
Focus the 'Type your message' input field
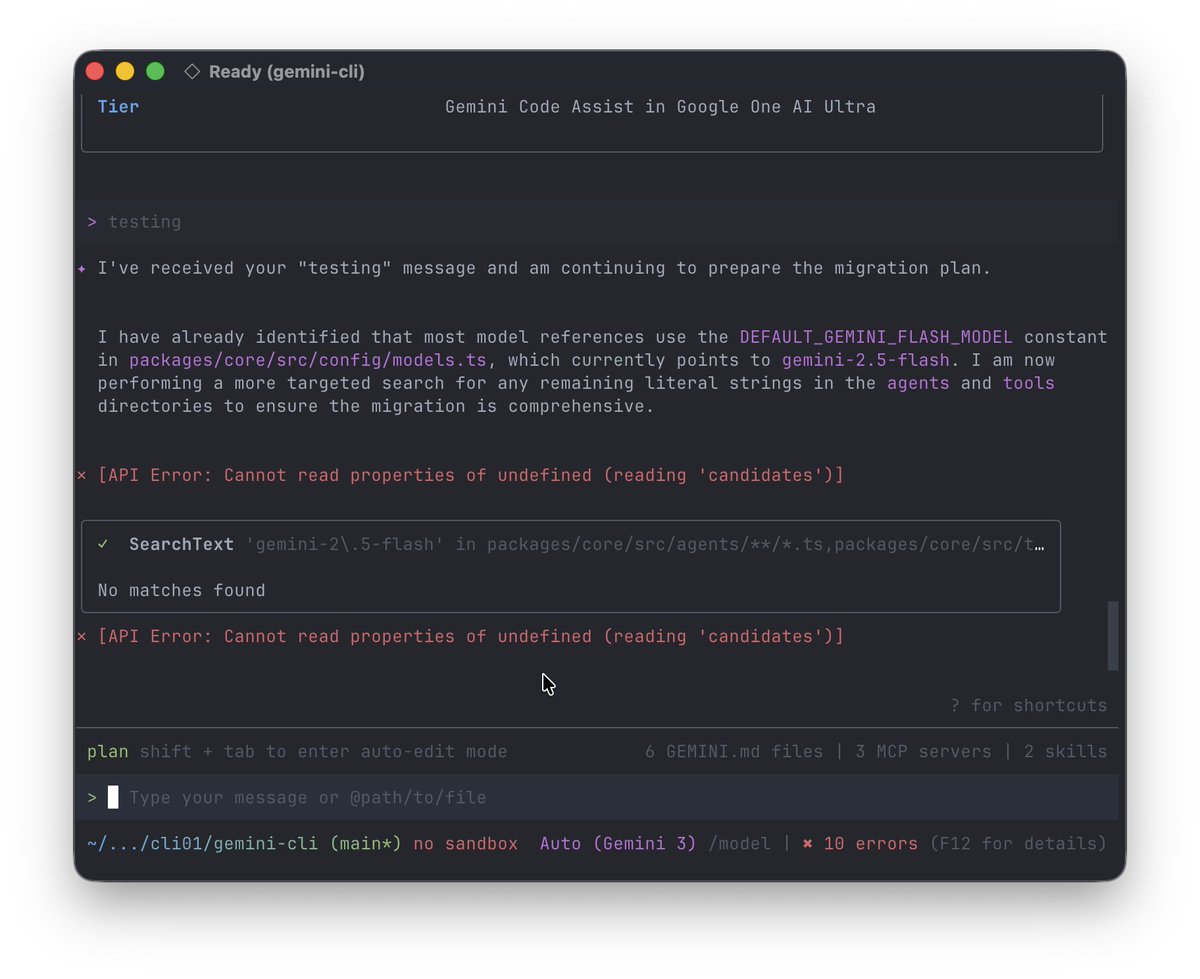tap(598, 797)
